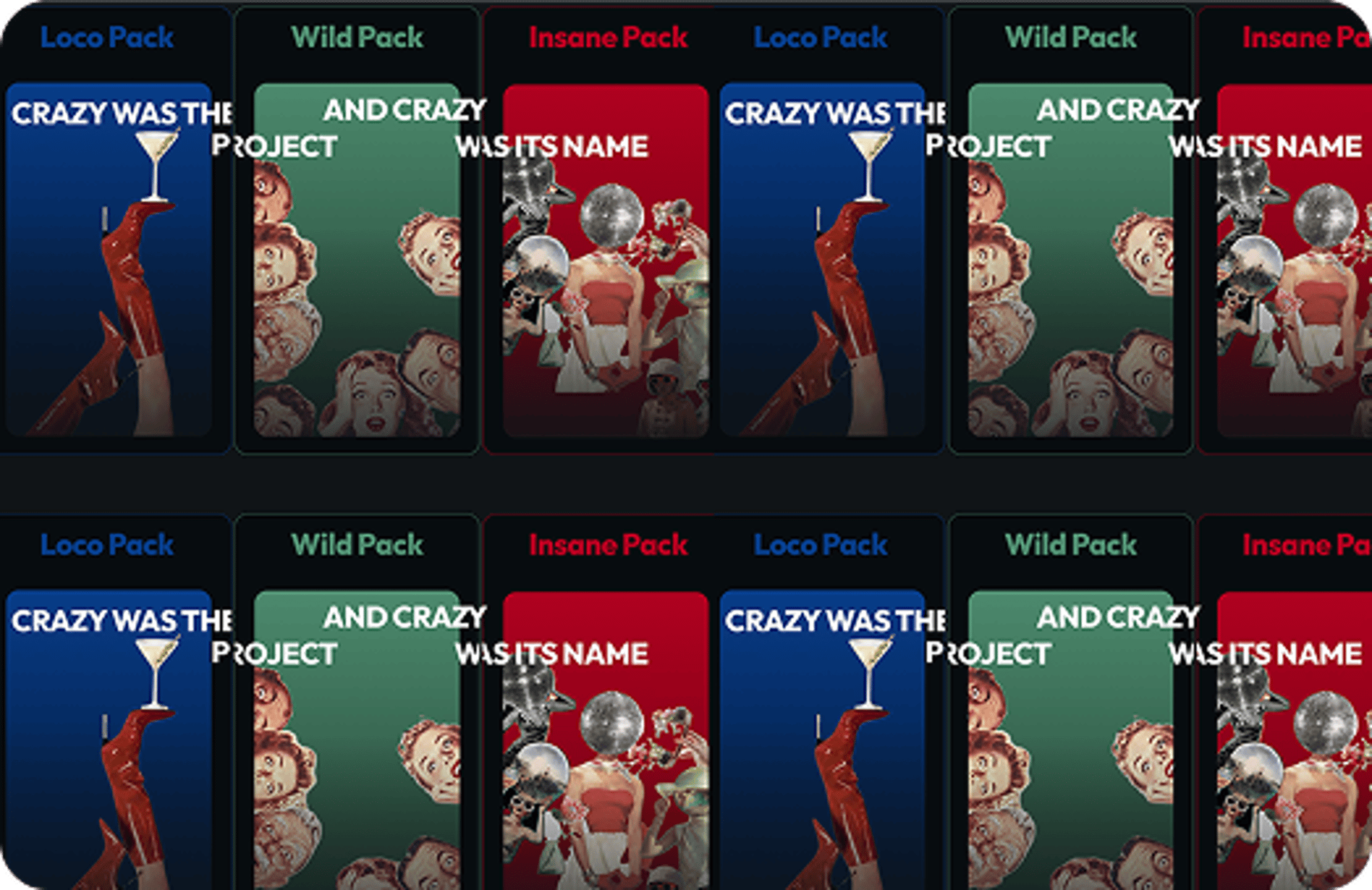Open the first Wild Pack title in the top row
Image resolution: width=1372 pixels, height=890 pixels.
tap(357, 37)
